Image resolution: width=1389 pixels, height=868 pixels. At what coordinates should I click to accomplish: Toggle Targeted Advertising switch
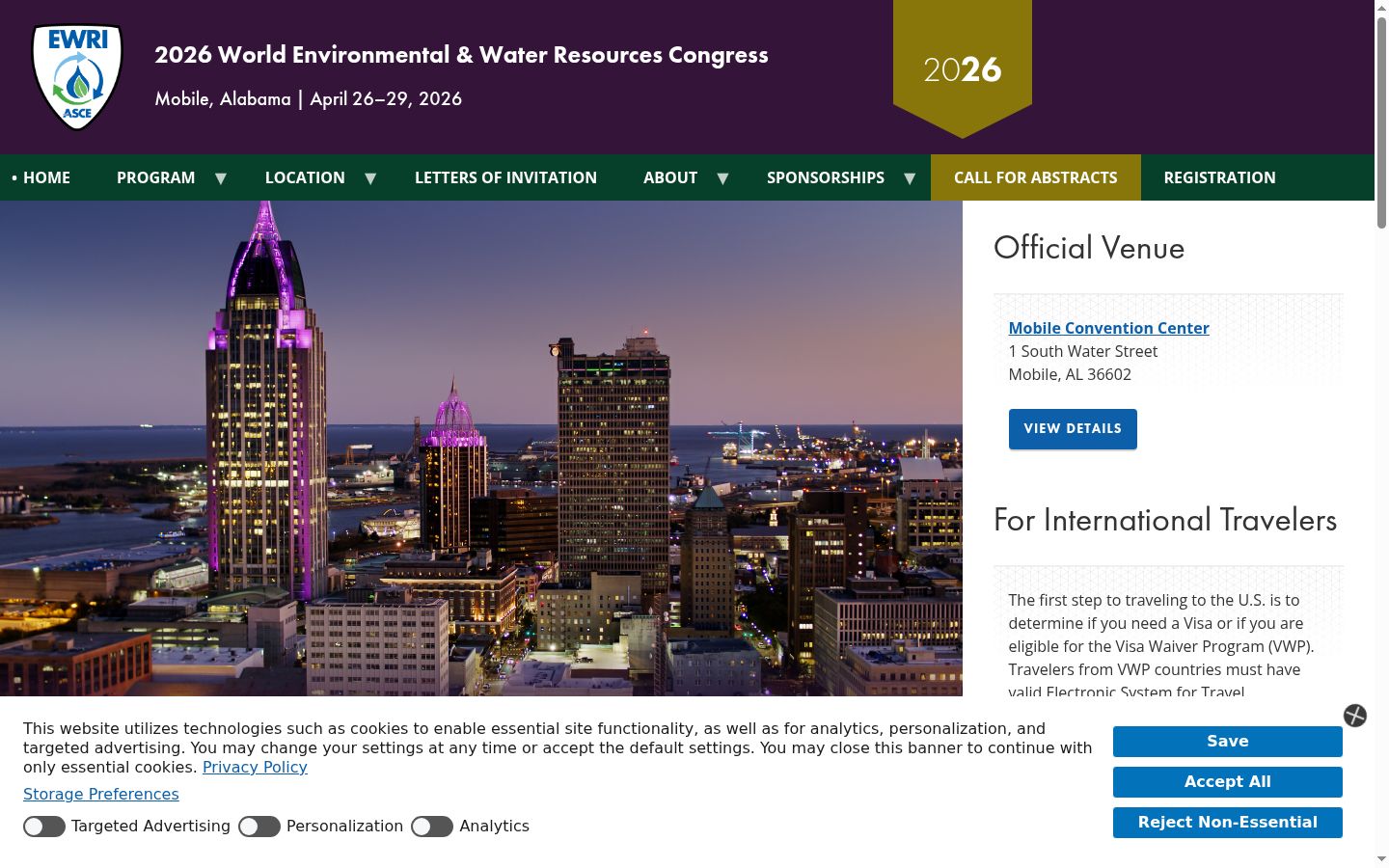coord(44,827)
